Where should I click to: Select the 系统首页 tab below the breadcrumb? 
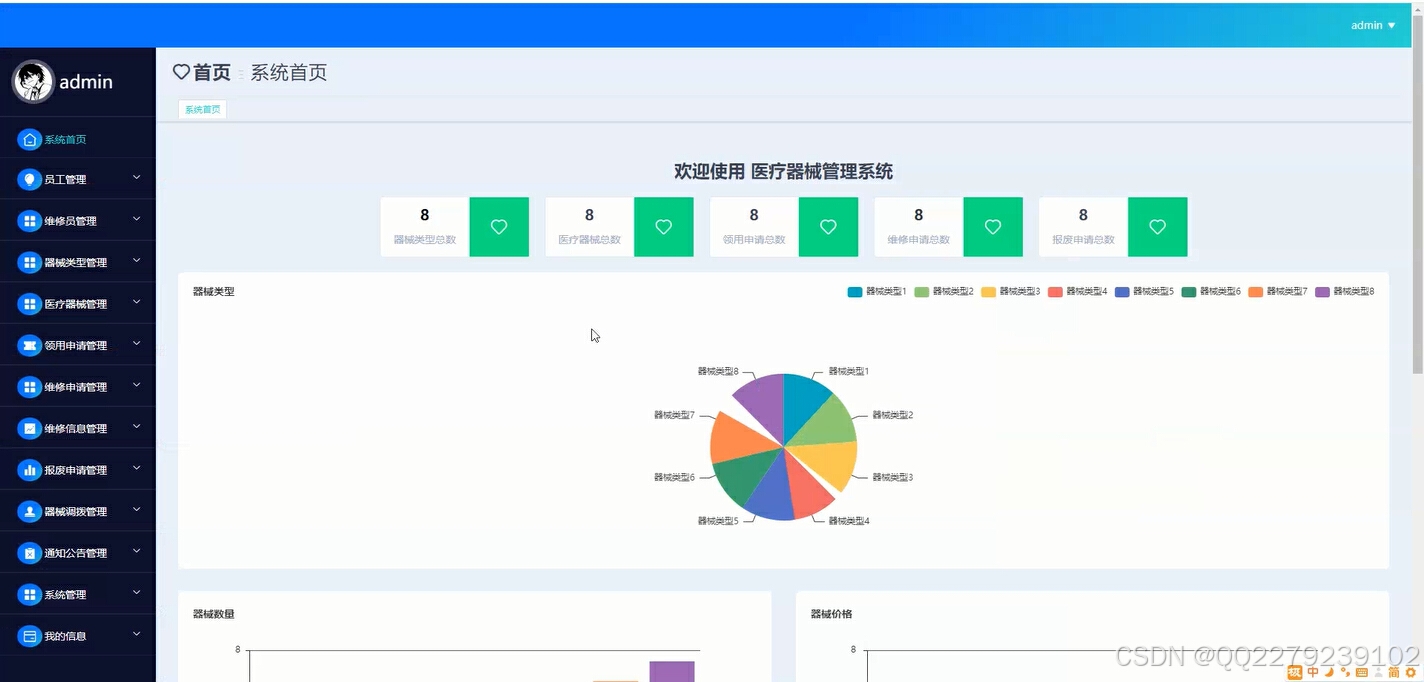coord(202,109)
